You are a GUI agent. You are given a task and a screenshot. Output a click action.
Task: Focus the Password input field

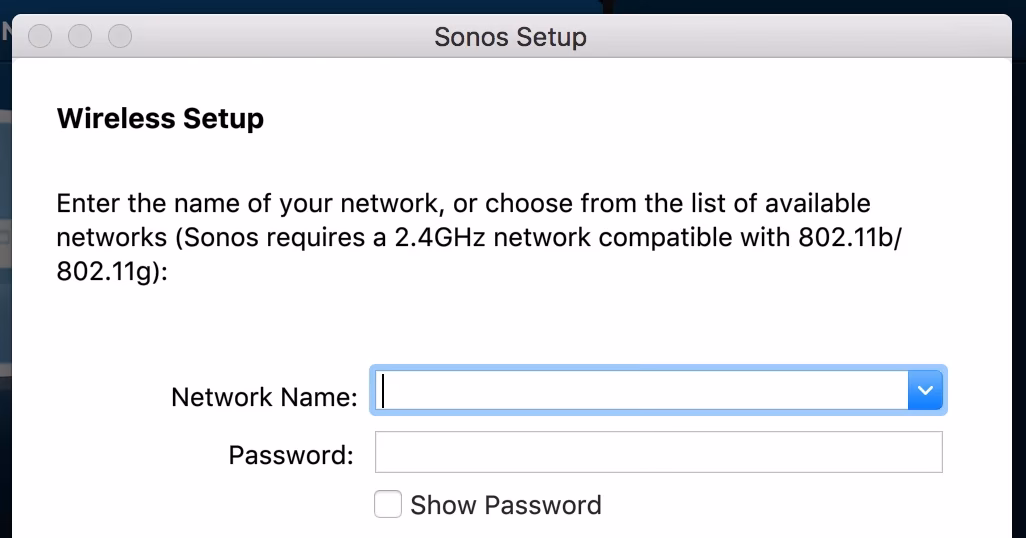658,452
